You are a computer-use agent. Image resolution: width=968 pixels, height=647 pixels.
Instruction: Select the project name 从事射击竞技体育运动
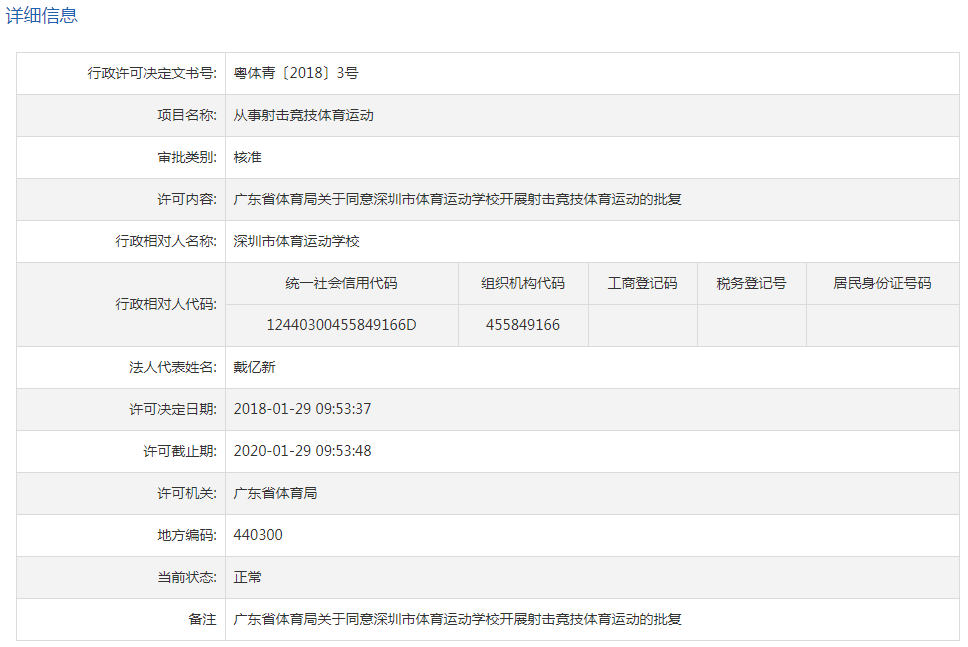pyautogui.click(x=303, y=115)
